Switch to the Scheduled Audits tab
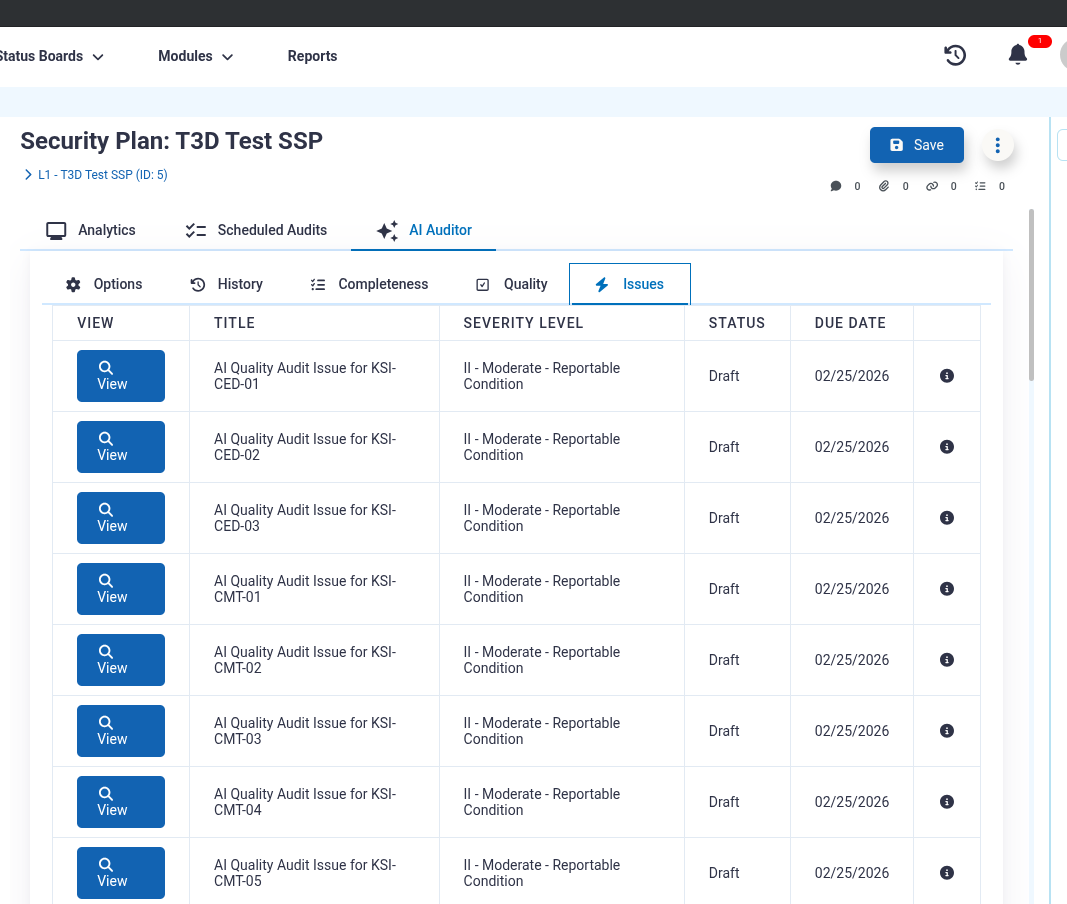This screenshot has height=904, width=1067. point(257,230)
